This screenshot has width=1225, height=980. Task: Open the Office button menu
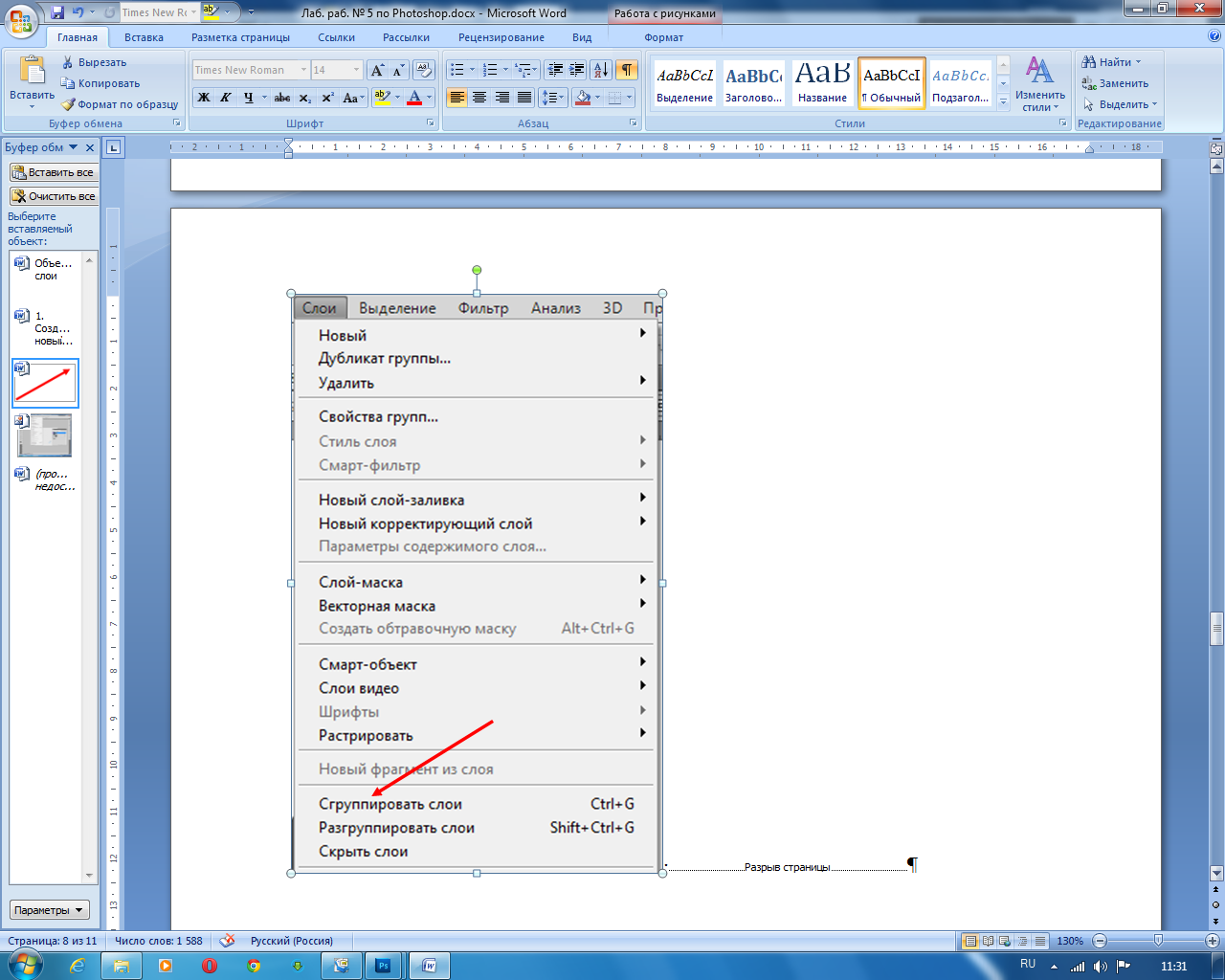22,20
